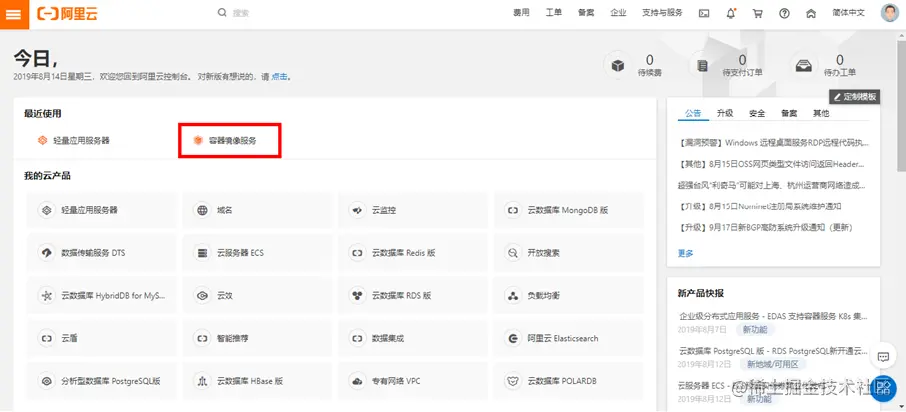Click the 待办工单 inbox icon
The height and width of the screenshot is (412, 906).
point(804,65)
